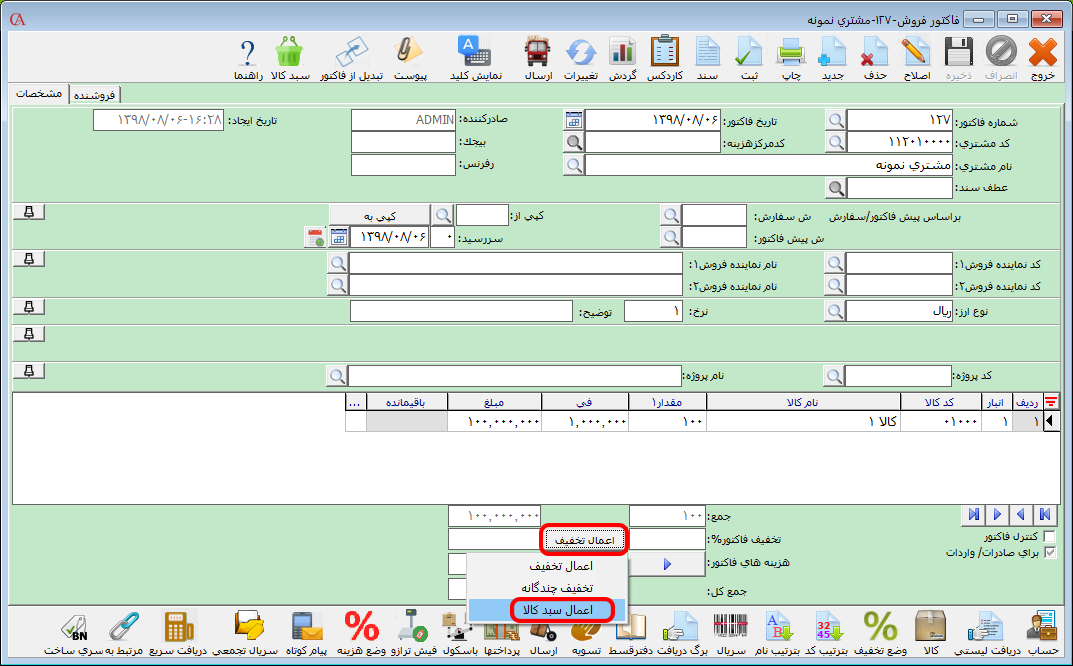Open calendar picker next to تاریخ فاکتور
The width and height of the screenshot is (1073, 666).
(573, 120)
